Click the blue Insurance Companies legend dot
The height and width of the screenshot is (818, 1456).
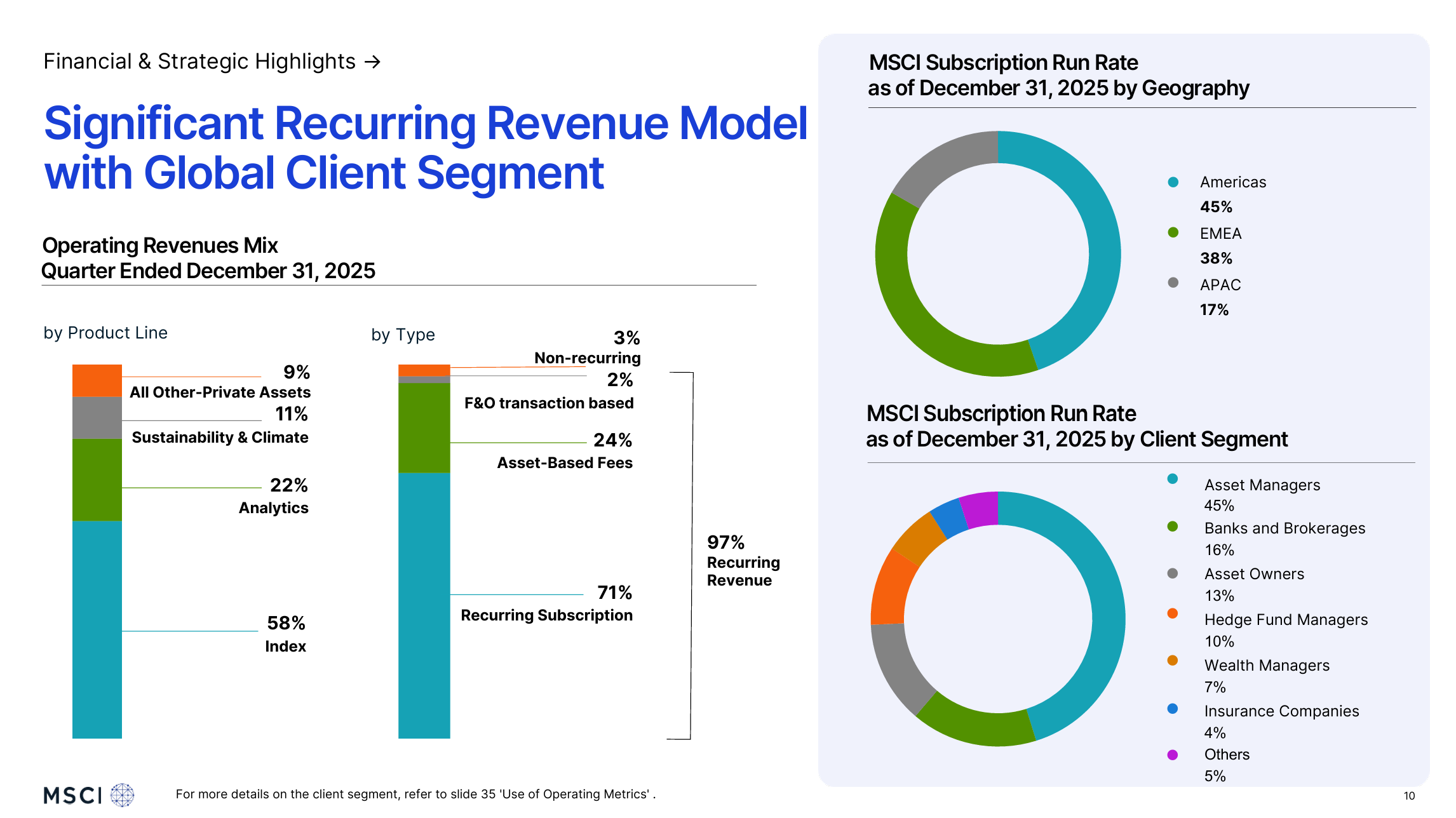click(x=1172, y=709)
